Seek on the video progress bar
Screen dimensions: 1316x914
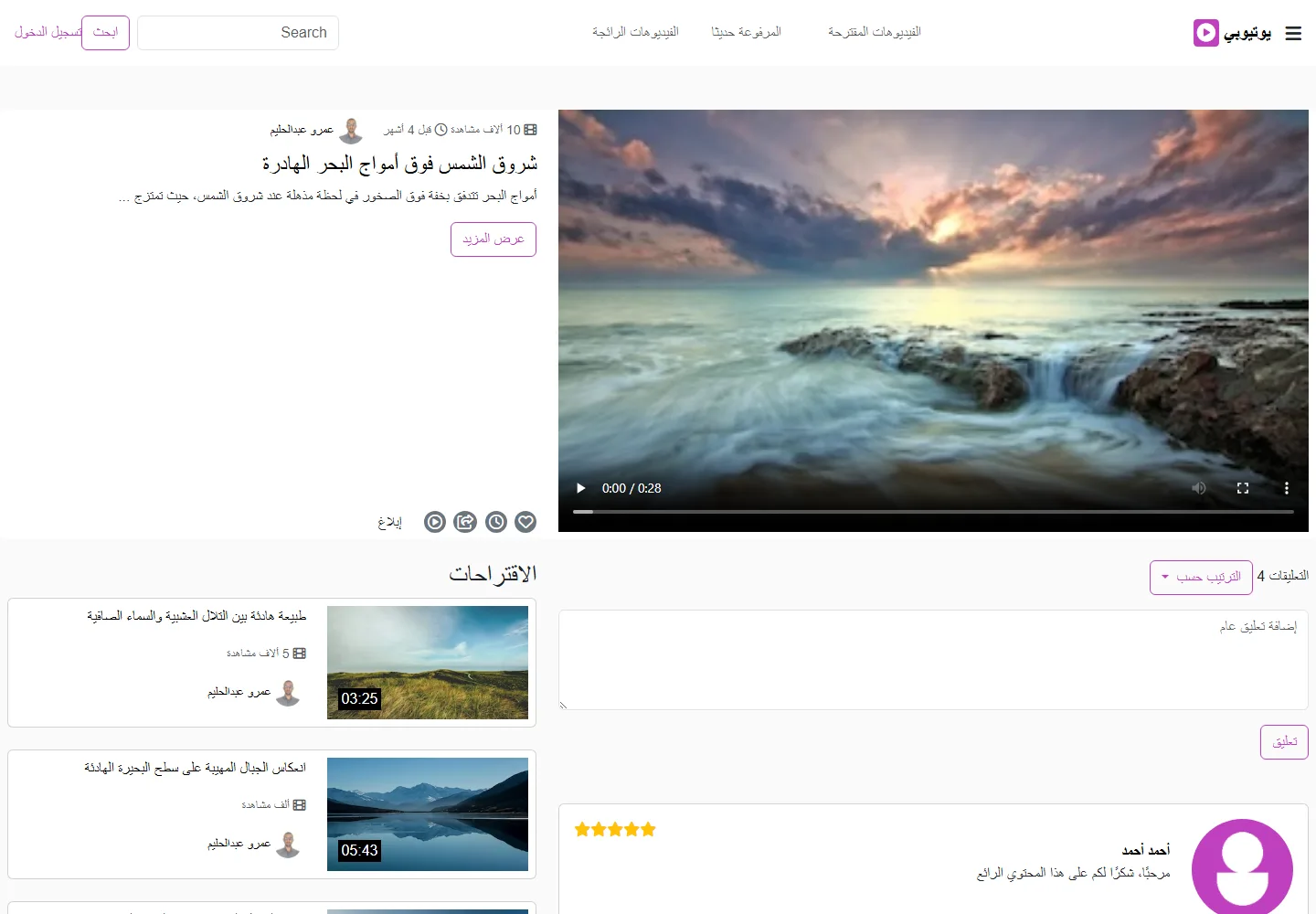coord(933,512)
